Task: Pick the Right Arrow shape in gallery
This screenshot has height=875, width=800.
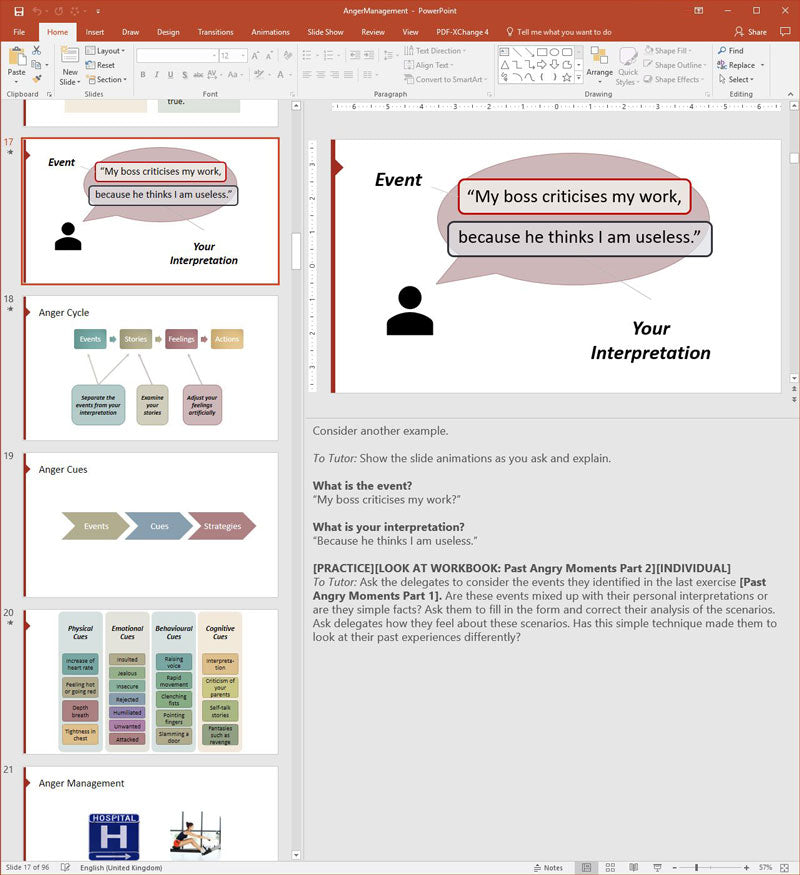Action: pyautogui.click(x=542, y=65)
